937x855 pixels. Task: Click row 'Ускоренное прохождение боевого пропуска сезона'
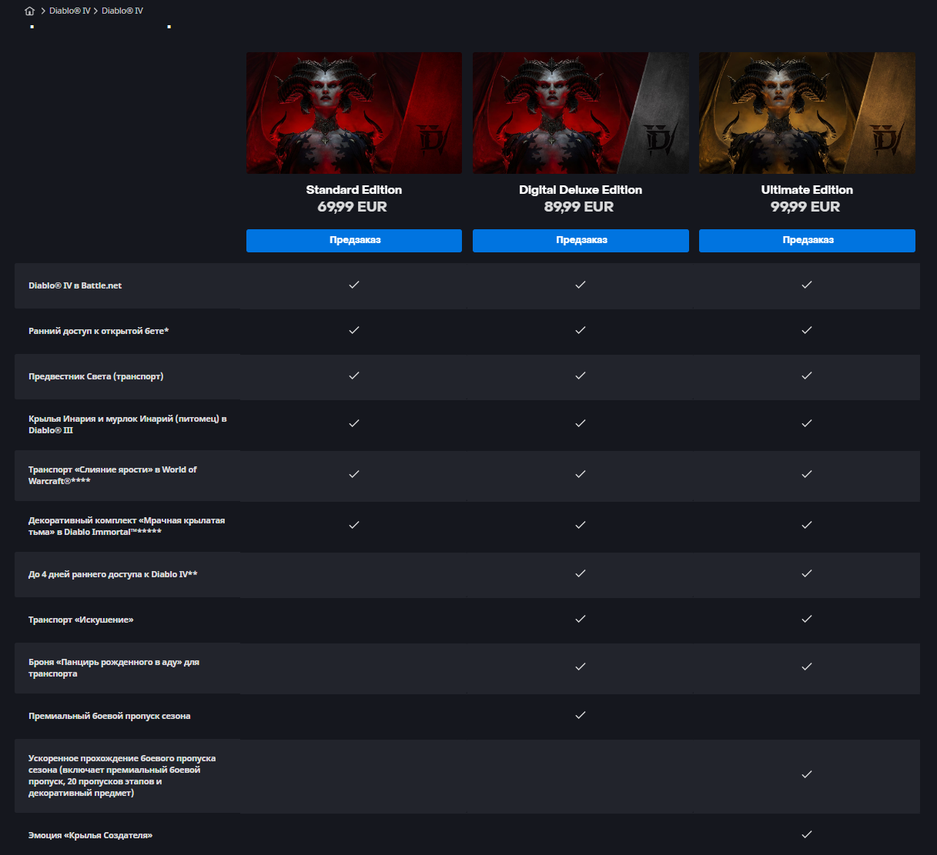(x=467, y=776)
